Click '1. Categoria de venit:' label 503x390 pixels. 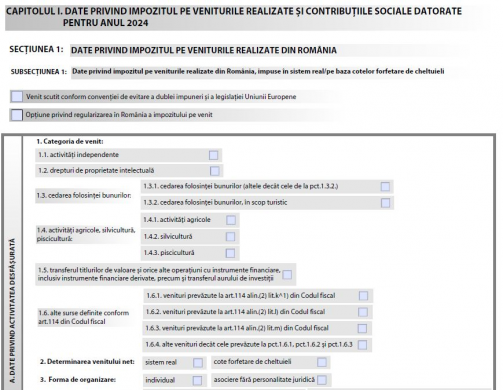[70, 141]
